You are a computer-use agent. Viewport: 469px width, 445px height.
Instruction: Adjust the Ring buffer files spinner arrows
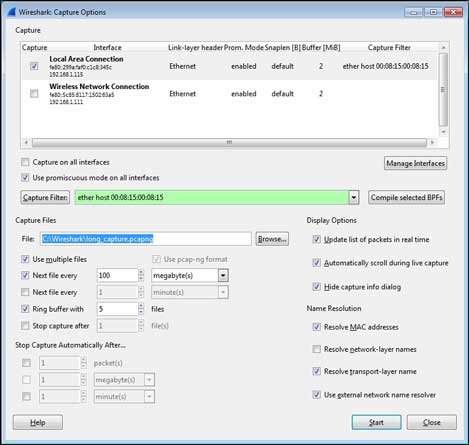(x=141, y=309)
